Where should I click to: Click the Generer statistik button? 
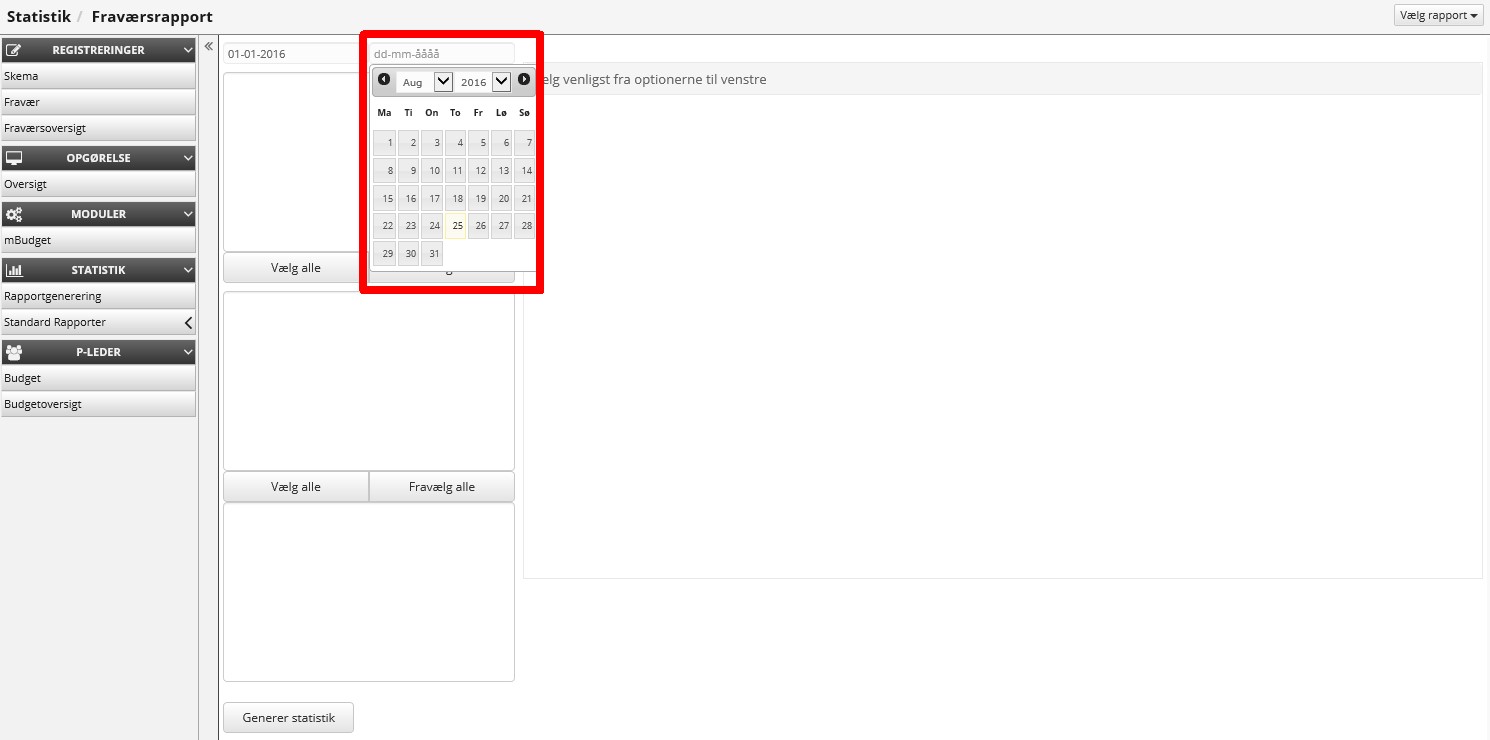288,718
